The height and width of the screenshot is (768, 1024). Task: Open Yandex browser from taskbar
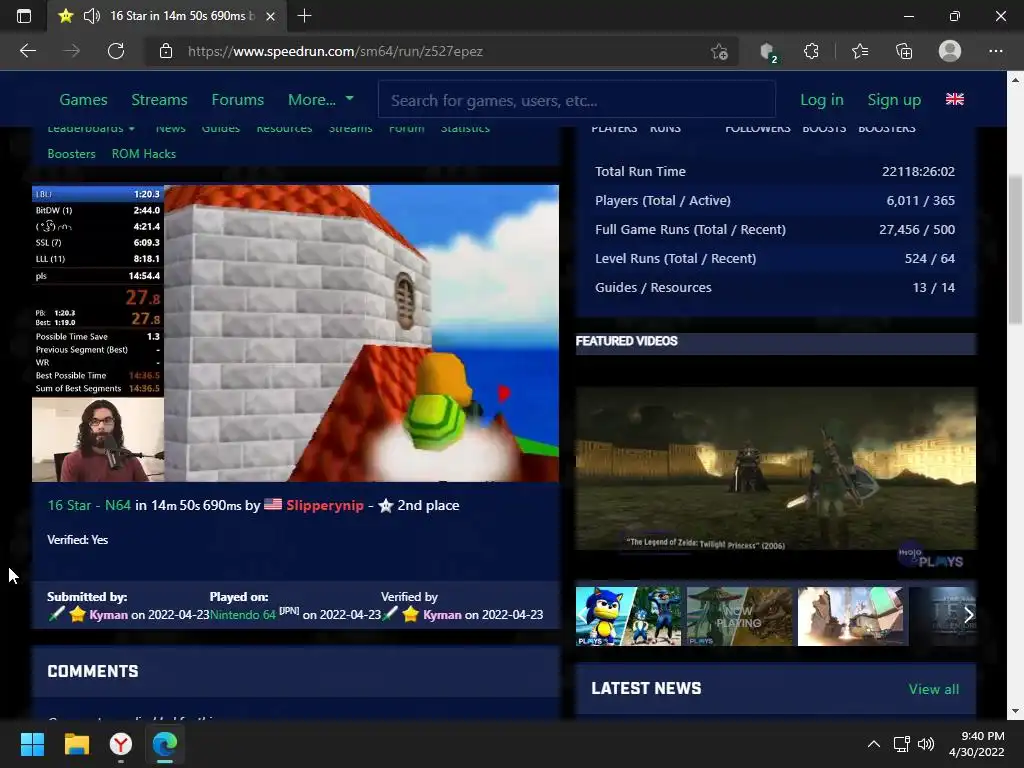[x=121, y=744]
